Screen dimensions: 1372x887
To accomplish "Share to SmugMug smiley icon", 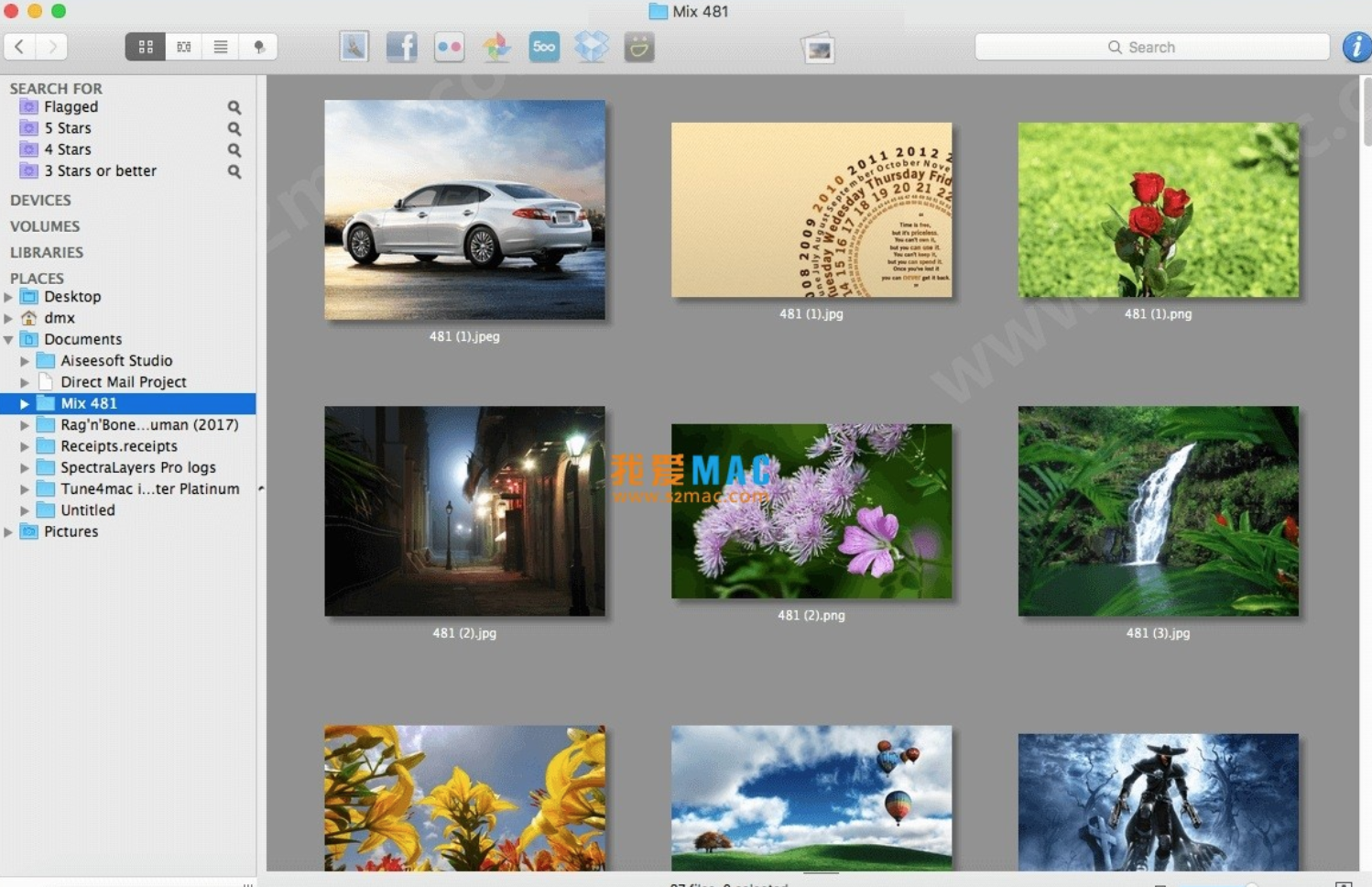I will tap(639, 47).
